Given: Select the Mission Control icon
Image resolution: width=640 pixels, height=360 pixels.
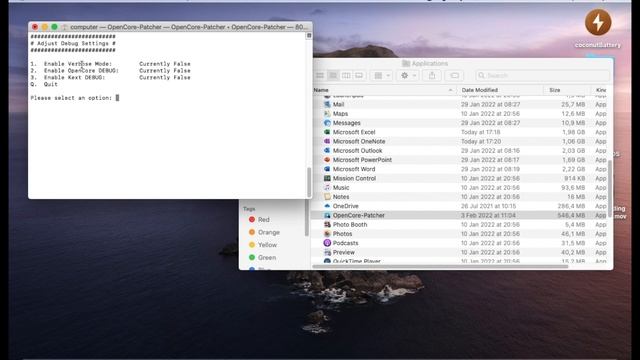Looking at the screenshot, I should point(327,178).
